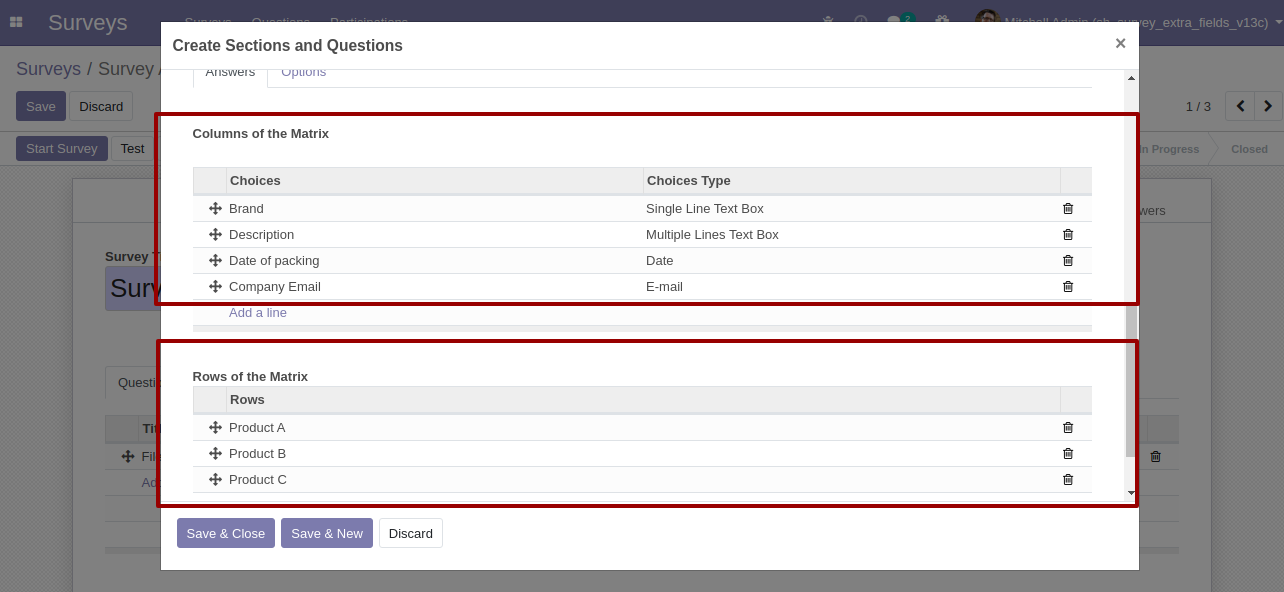Delete Product A matrix row
This screenshot has height=592, width=1284.
(1067, 428)
